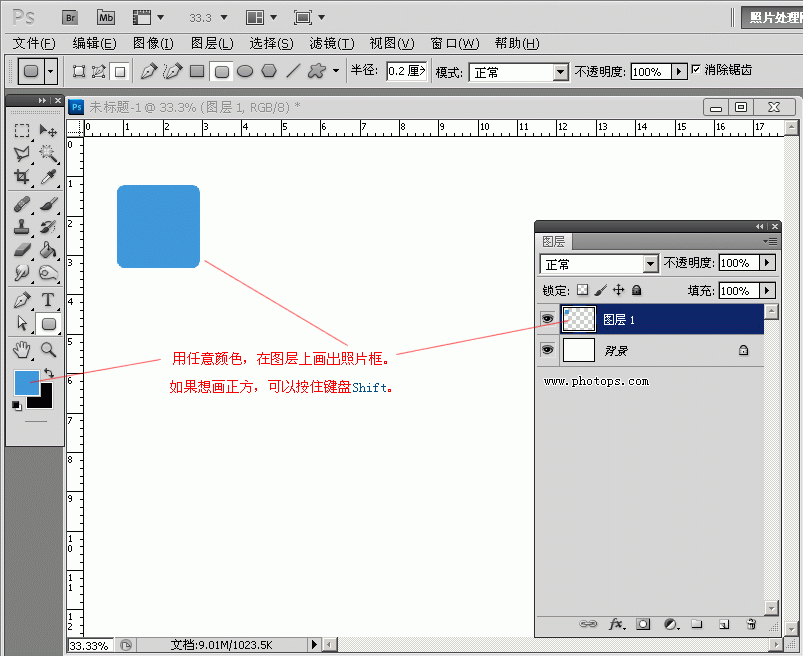Open Layers panel opacity arrow
Image resolution: width=803 pixels, height=656 pixels.
(767, 263)
